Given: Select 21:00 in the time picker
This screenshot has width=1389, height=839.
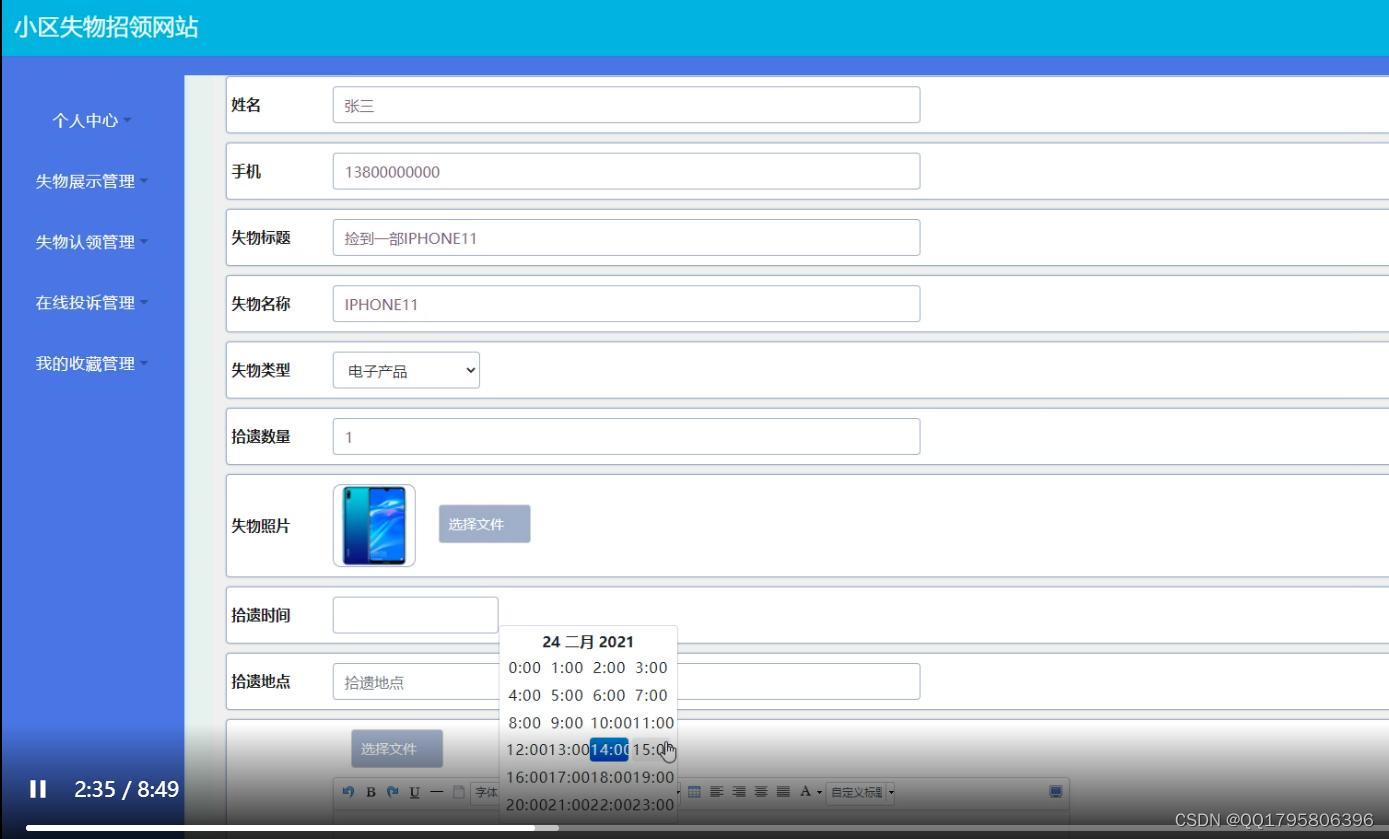Looking at the screenshot, I should pyautogui.click(x=569, y=805).
